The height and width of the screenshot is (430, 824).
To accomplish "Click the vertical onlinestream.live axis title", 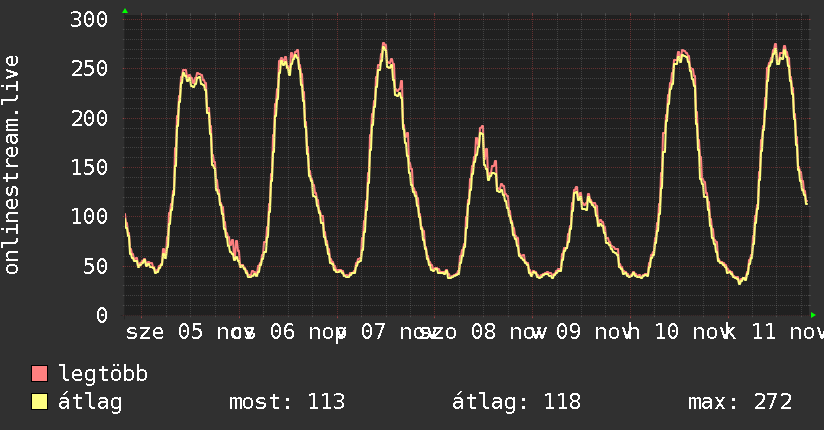I will click(13, 165).
